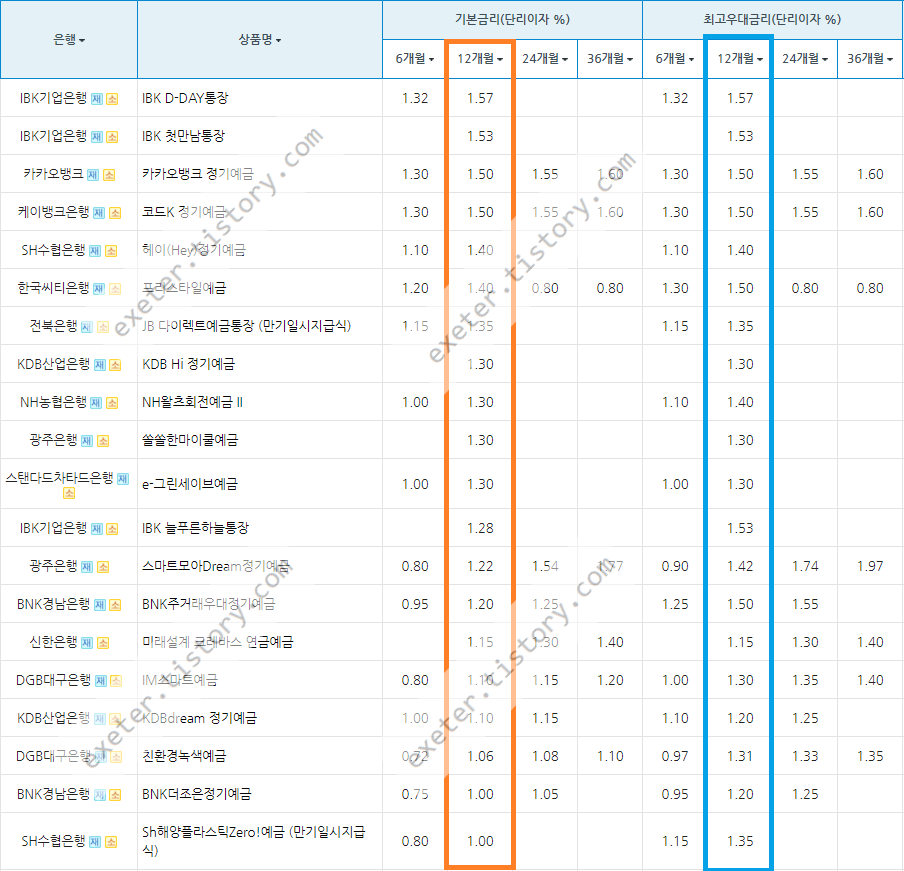Click the blue 재 badge in the IBK D-DAY통장 row
This screenshot has width=904, height=871.
point(97,99)
